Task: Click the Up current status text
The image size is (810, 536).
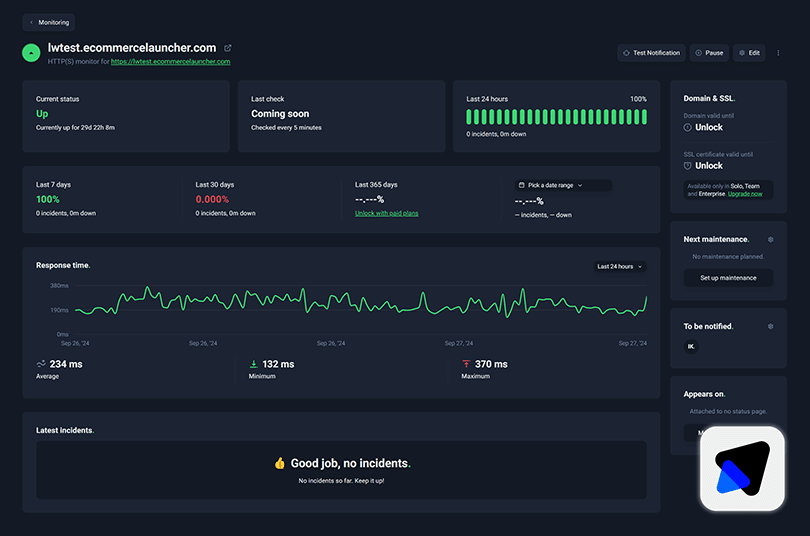Action: 42,114
